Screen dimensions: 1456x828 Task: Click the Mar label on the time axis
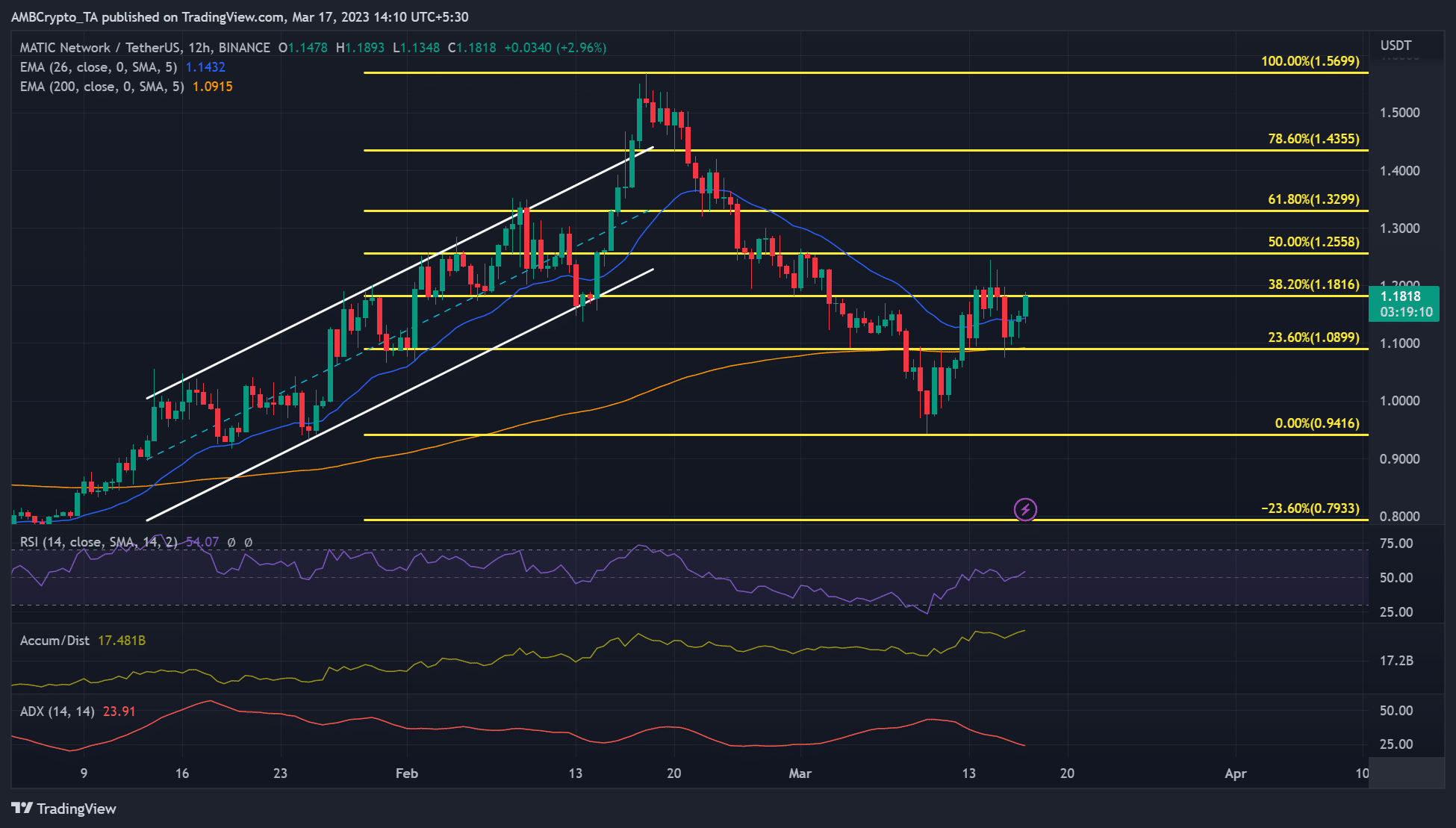coord(800,774)
